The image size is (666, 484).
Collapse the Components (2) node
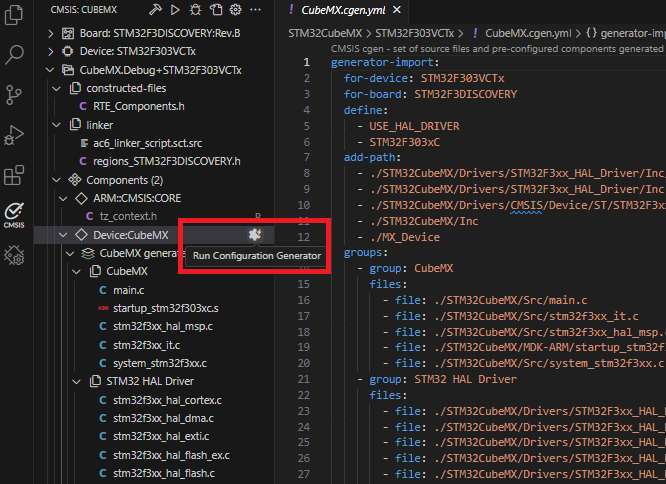click(x=56, y=180)
